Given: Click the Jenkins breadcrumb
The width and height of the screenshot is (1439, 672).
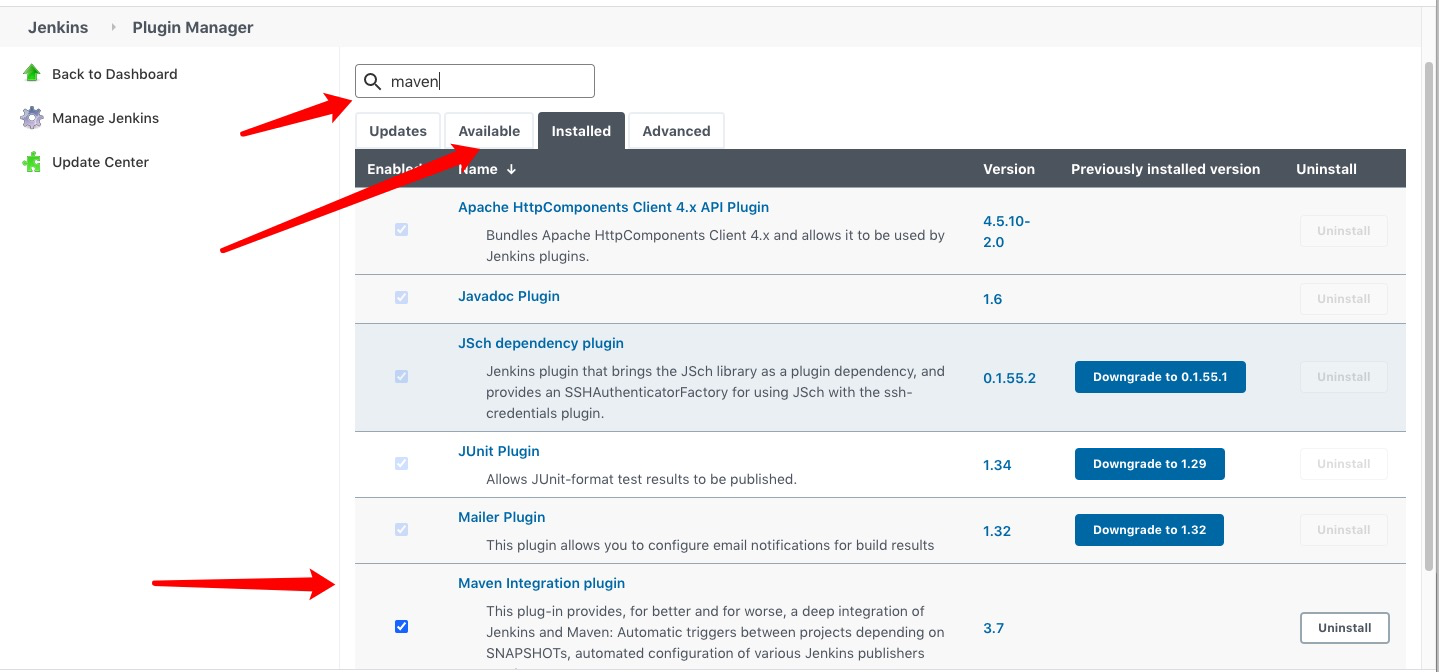Looking at the screenshot, I should pyautogui.click(x=58, y=28).
